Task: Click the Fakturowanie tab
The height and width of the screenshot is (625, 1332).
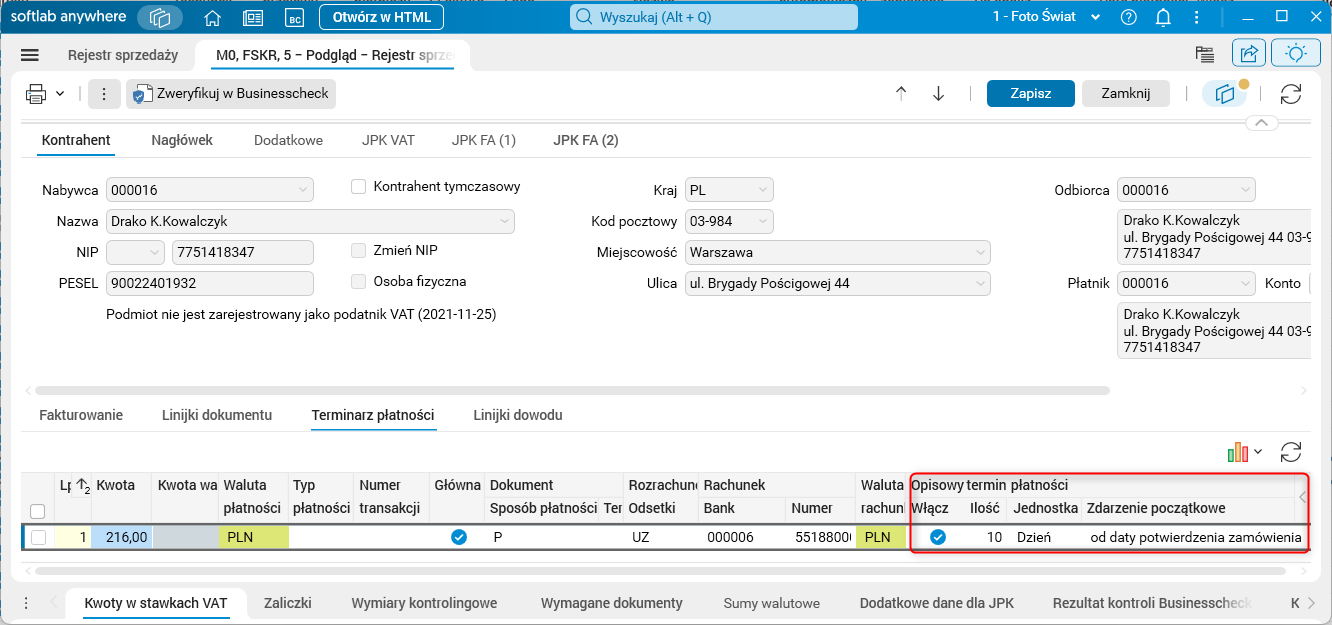Action: pyautogui.click(x=81, y=415)
